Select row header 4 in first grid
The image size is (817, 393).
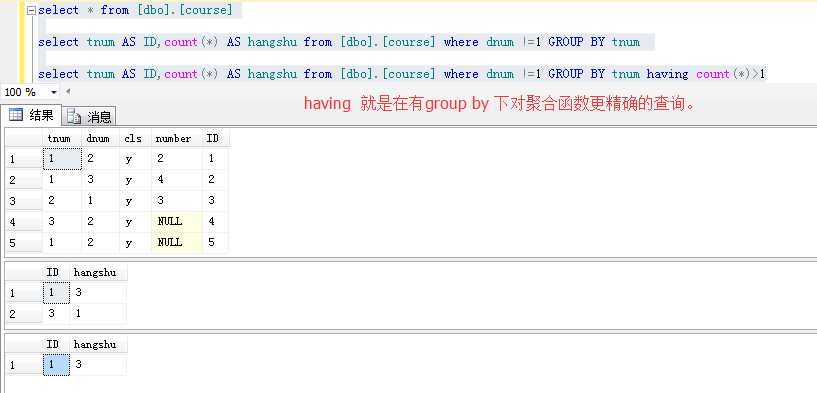[23, 222]
